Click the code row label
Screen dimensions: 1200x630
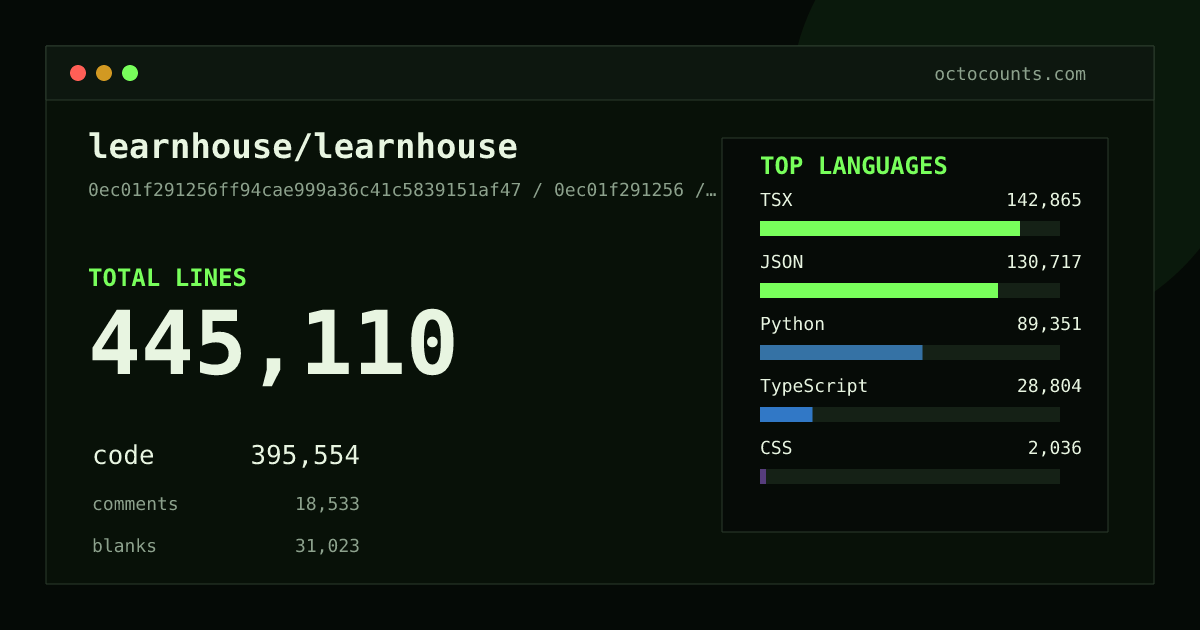pyautogui.click(x=123, y=456)
